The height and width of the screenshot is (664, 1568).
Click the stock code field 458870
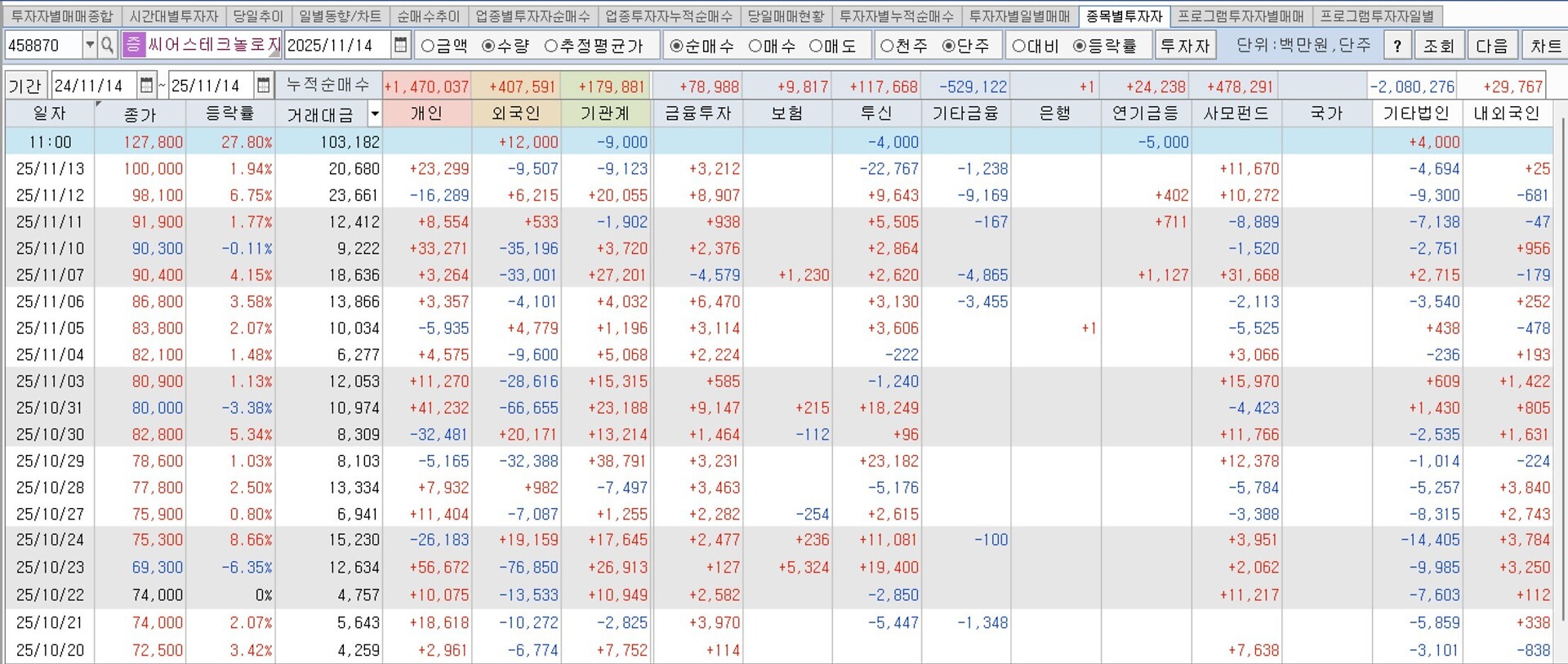(43, 46)
